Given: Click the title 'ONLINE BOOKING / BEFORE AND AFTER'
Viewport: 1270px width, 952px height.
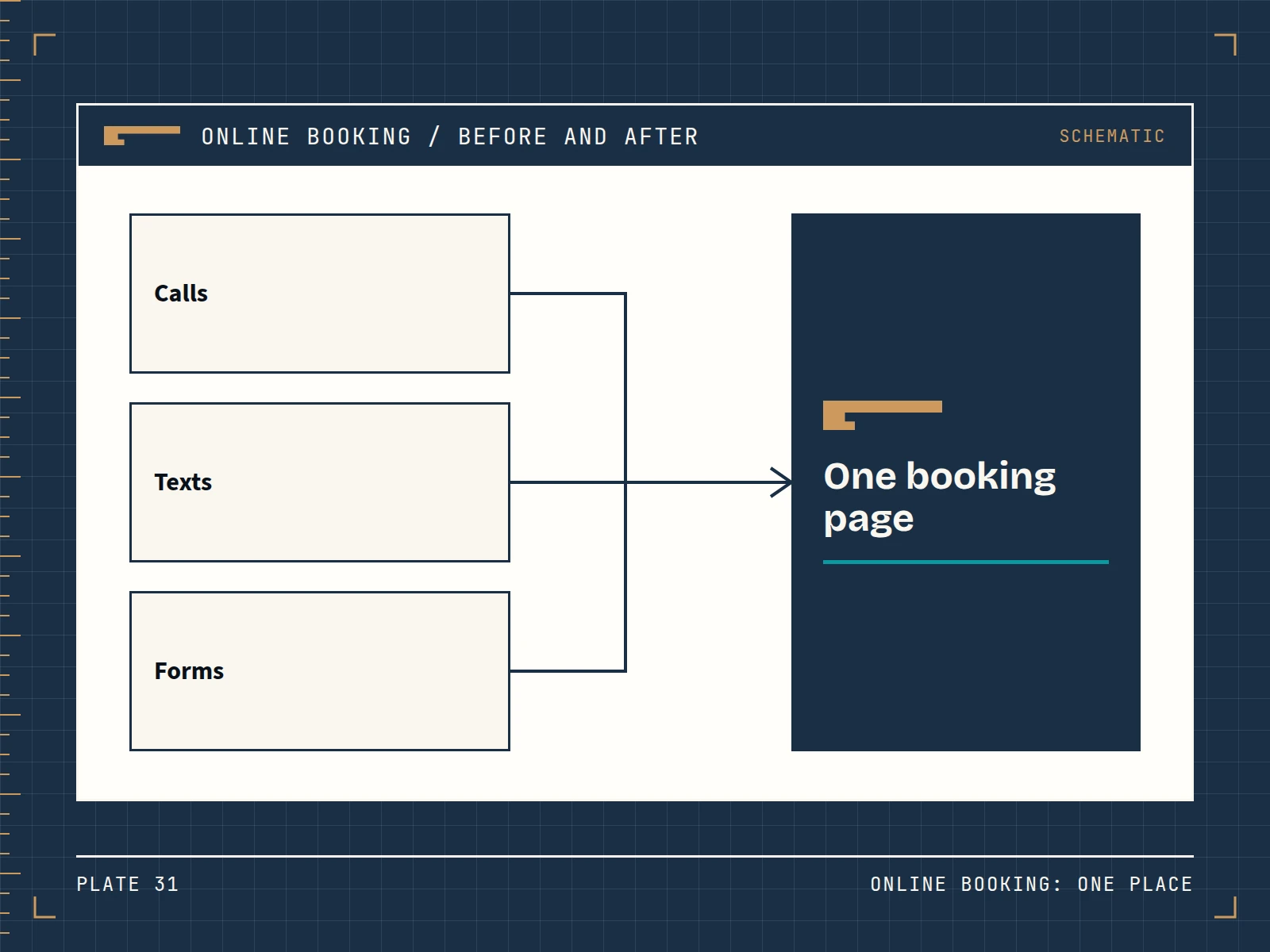Looking at the screenshot, I should pos(450,136).
